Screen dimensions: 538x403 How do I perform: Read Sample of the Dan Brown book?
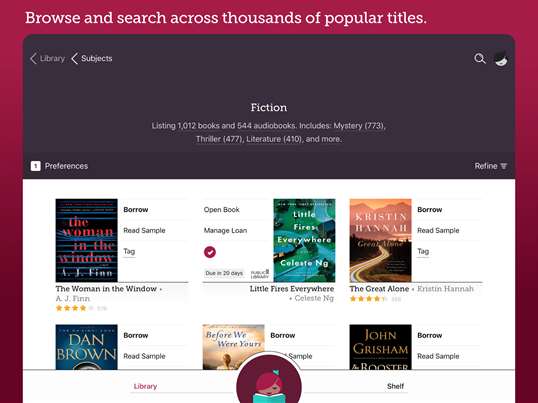click(x=144, y=356)
